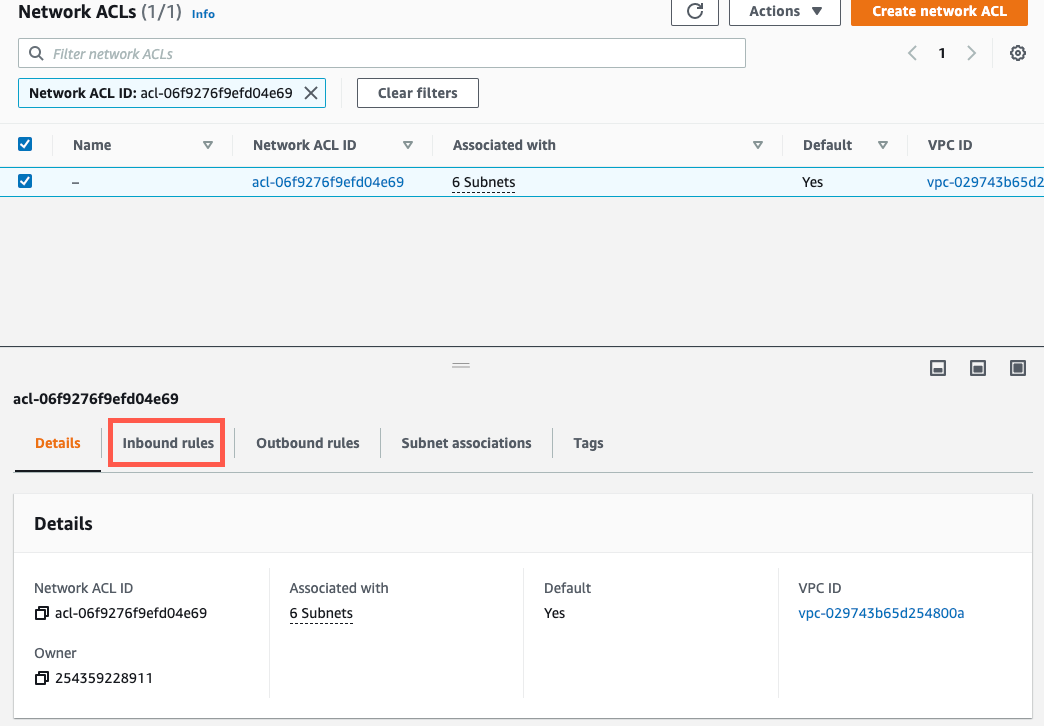The height and width of the screenshot is (726, 1044).
Task: Sort by Network ACL ID column arrow
Action: pos(408,145)
